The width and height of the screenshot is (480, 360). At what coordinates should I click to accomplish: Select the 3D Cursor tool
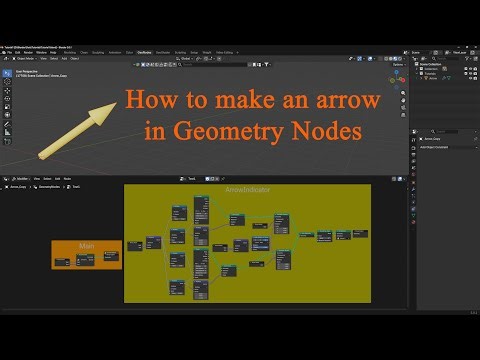pyautogui.click(x=7, y=82)
